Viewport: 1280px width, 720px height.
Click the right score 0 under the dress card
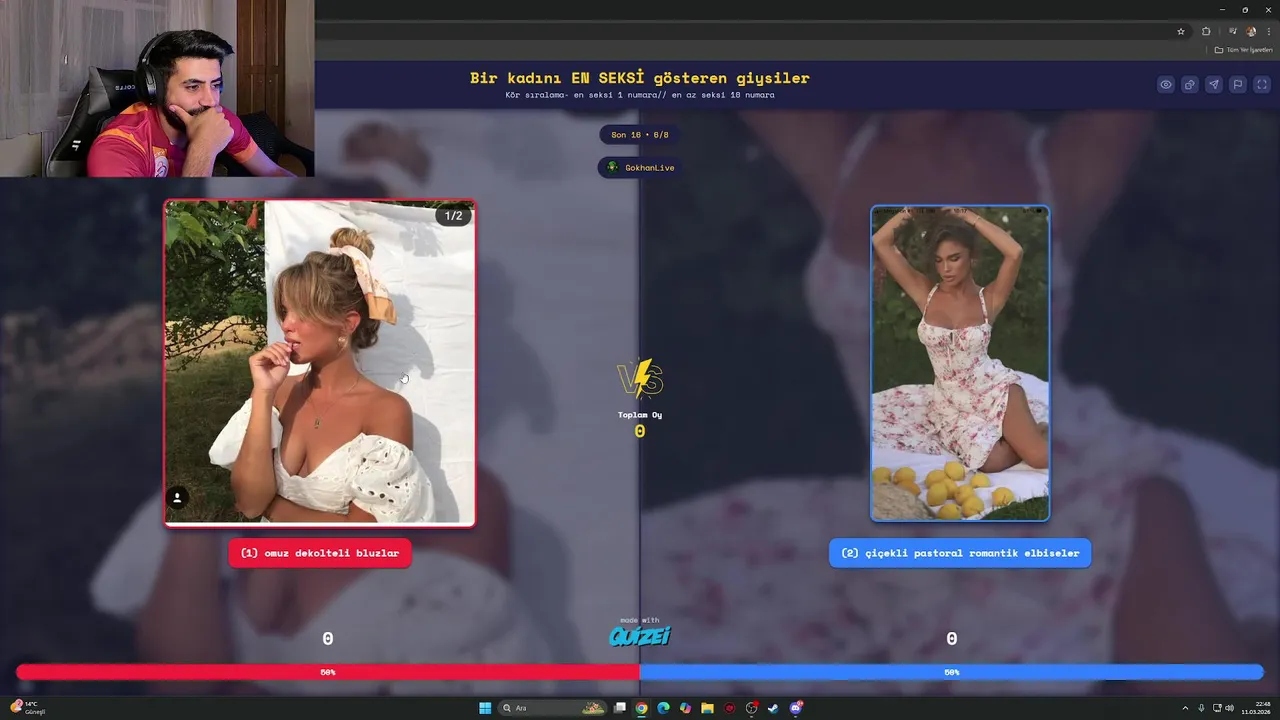tap(952, 638)
